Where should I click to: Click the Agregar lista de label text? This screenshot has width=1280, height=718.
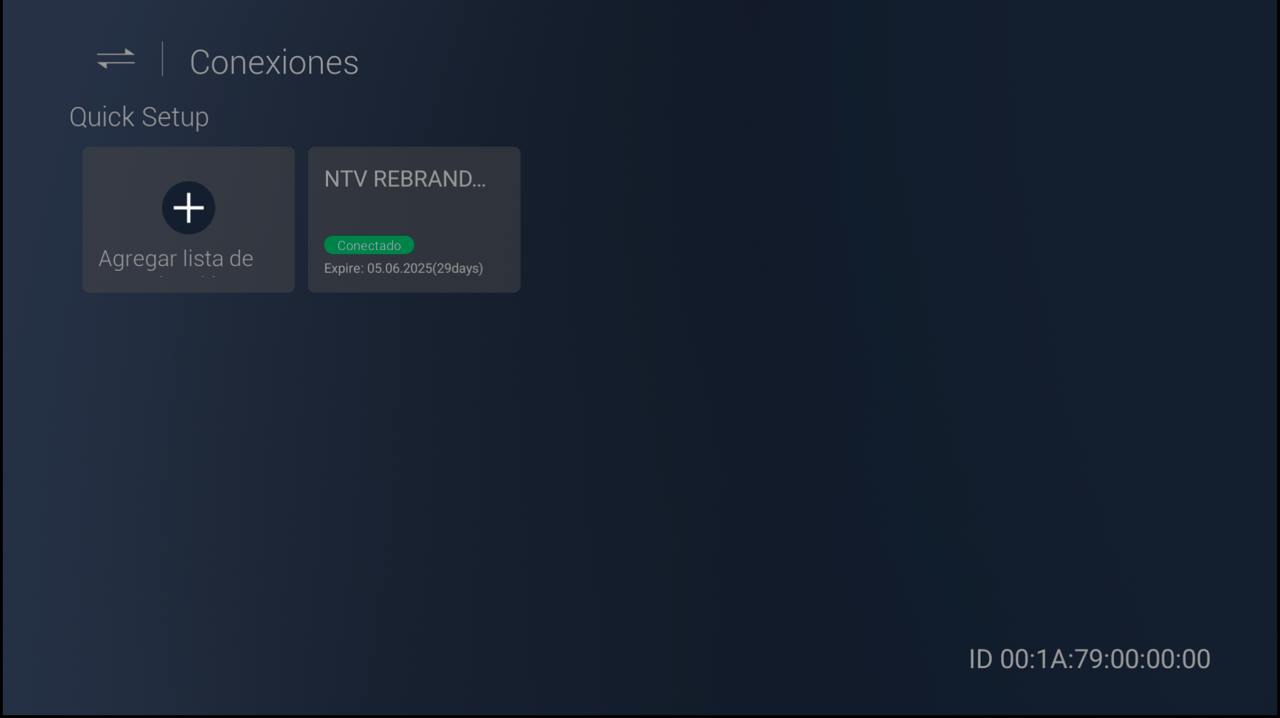pyautogui.click(x=176, y=259)
